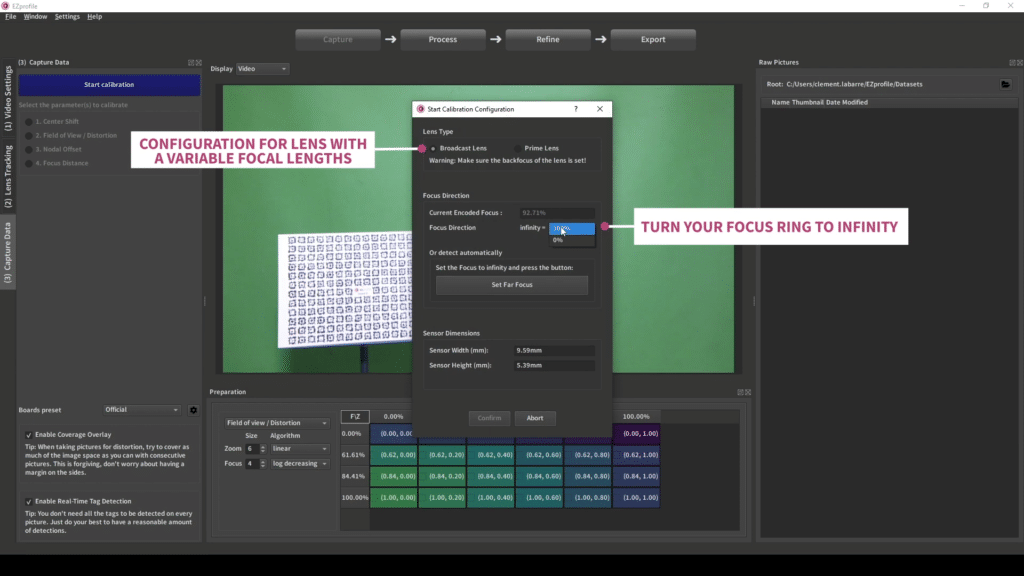Click the dialog help question mark
The width and height of the screenshot is (1024, 576).
point(575,108)
